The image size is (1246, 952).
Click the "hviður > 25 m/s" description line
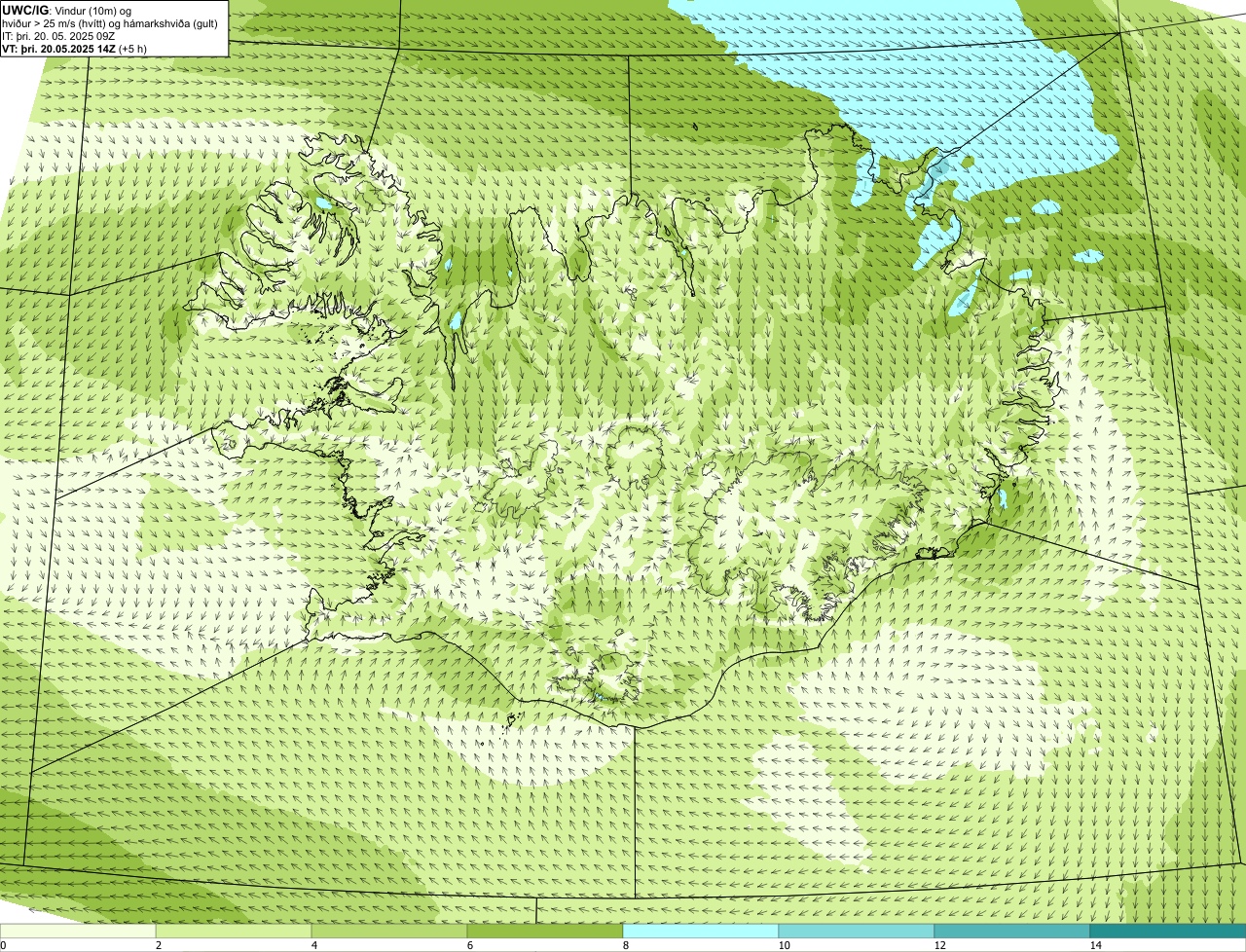pos(110,23)
